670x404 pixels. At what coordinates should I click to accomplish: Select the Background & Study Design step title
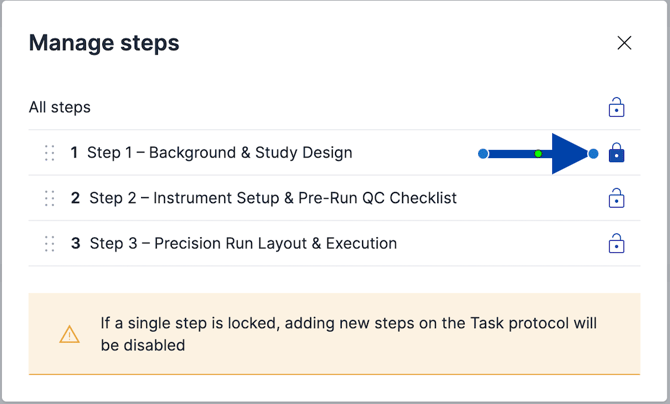[x=220, y=153]
